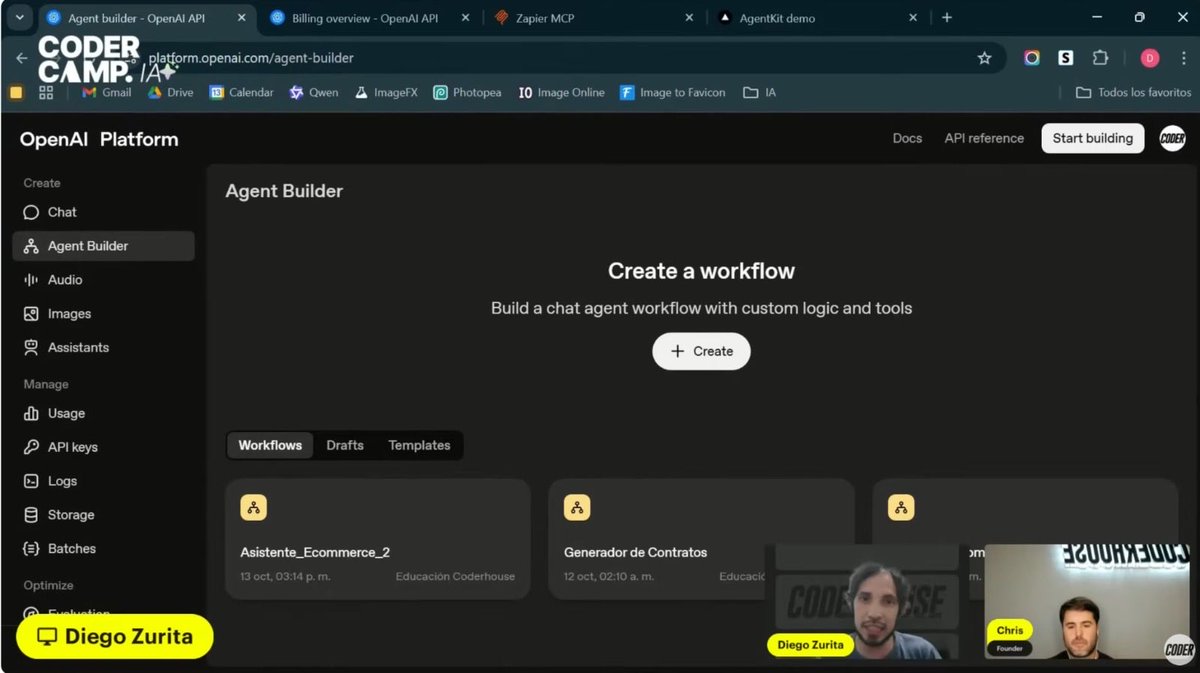Click the Start building button
This screenshot has height=673, width=1200.
tap(1092, 139)
